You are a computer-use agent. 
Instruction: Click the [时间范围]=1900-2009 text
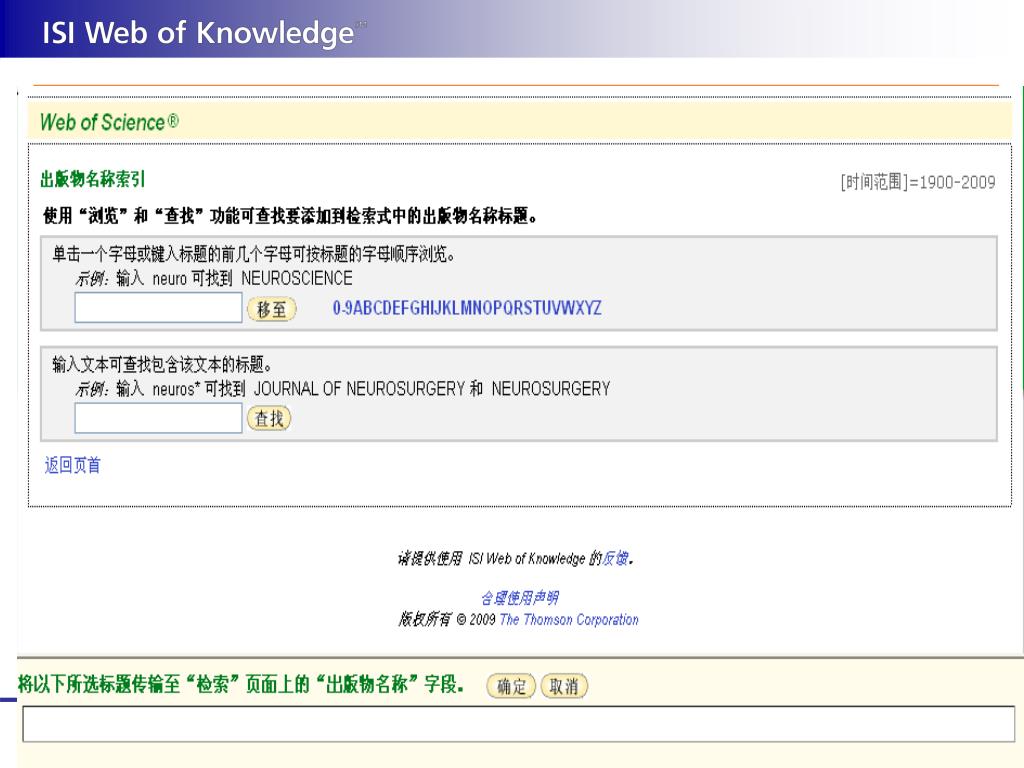coord(918,182)
